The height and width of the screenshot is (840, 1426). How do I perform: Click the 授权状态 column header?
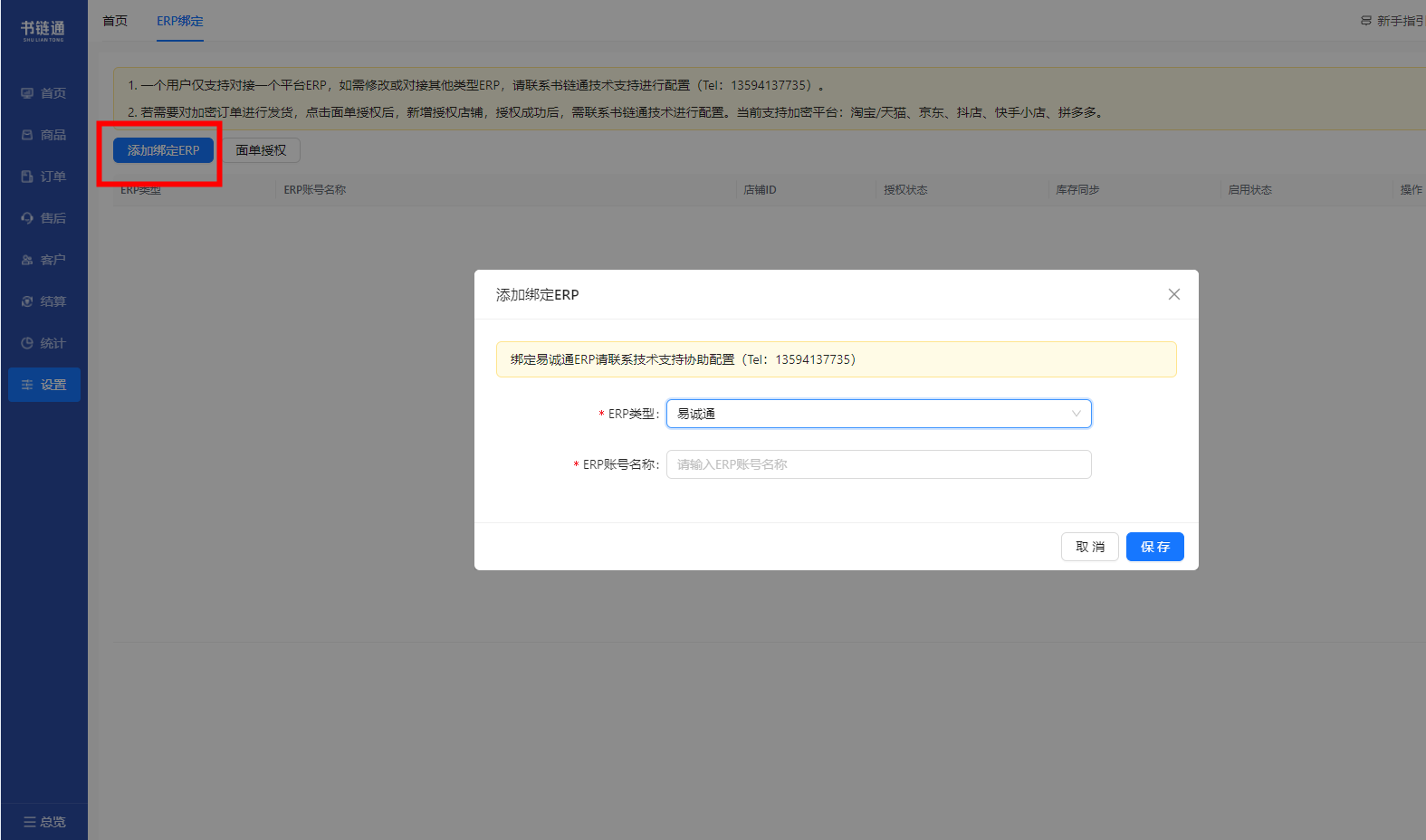pos(905,190)
